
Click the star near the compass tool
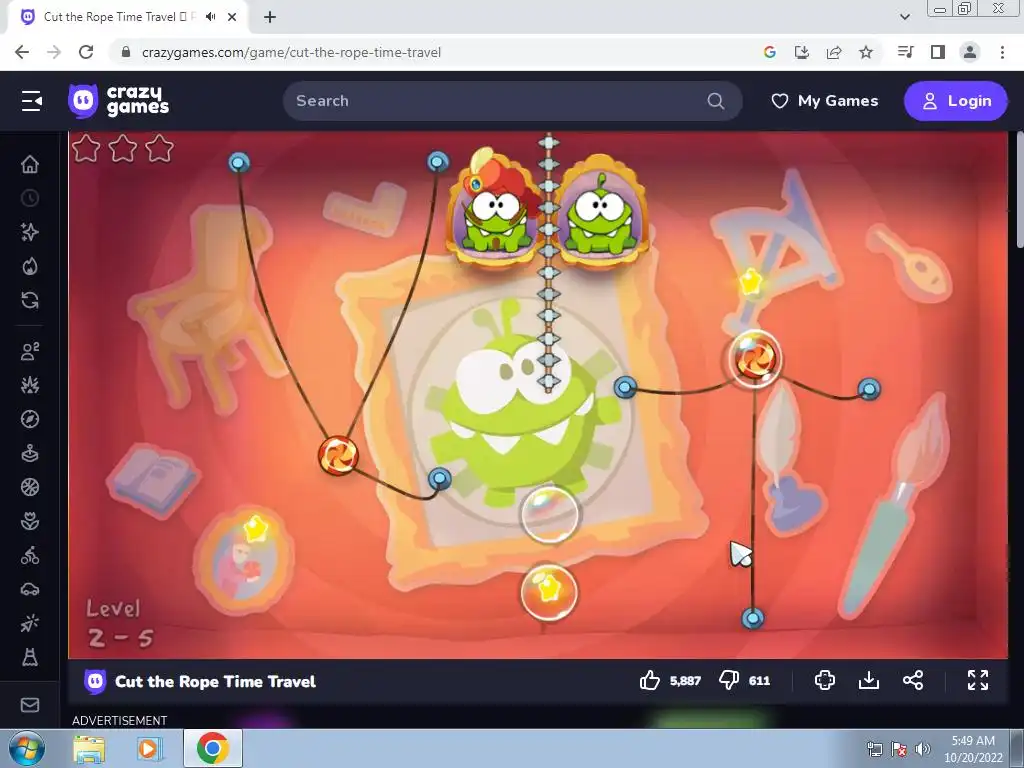pyautogui.click(x=750, y=283)
